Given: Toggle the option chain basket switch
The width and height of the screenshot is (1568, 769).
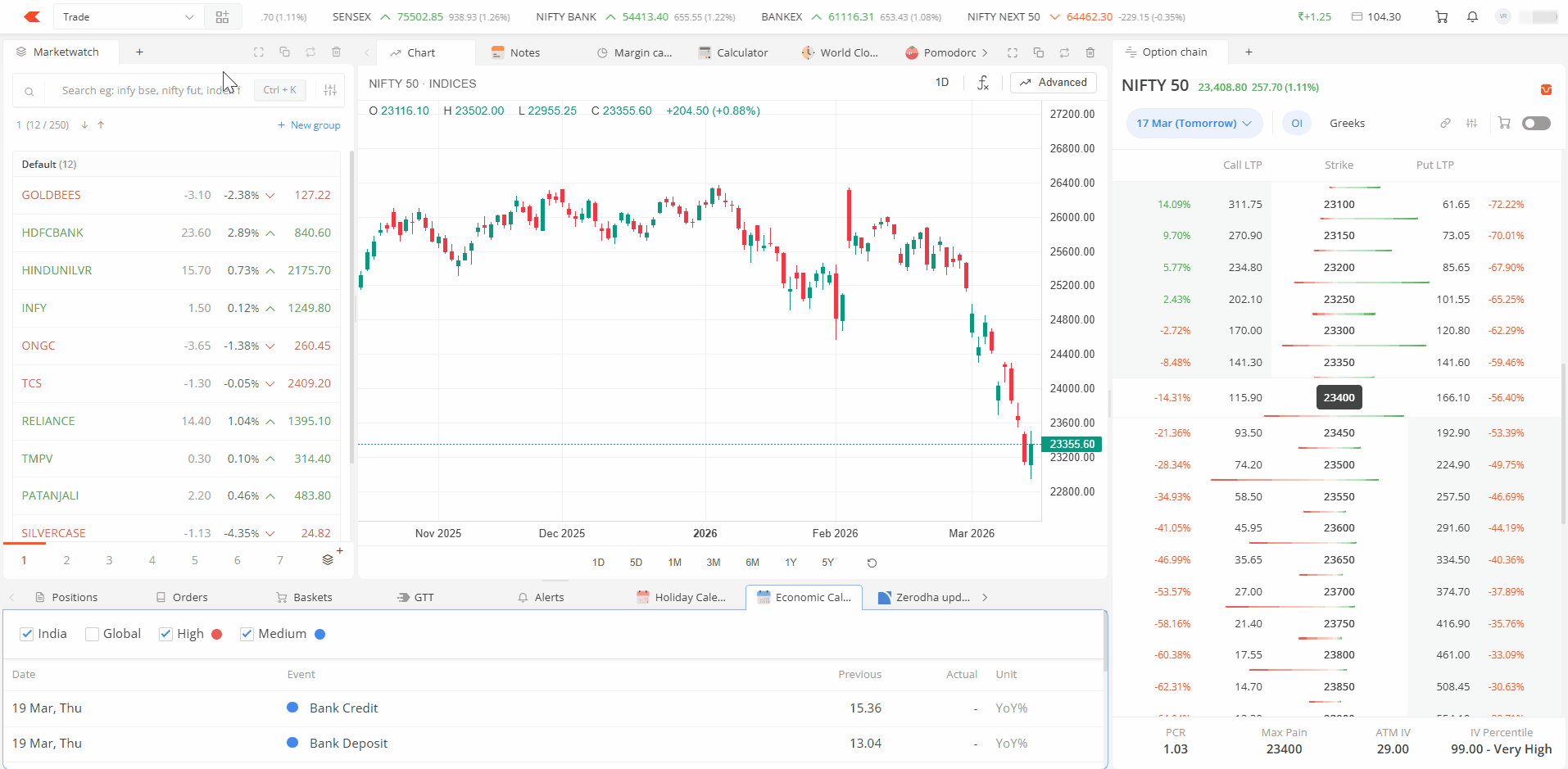Looking at the screenshot, I should click(x=1535, y=124).
